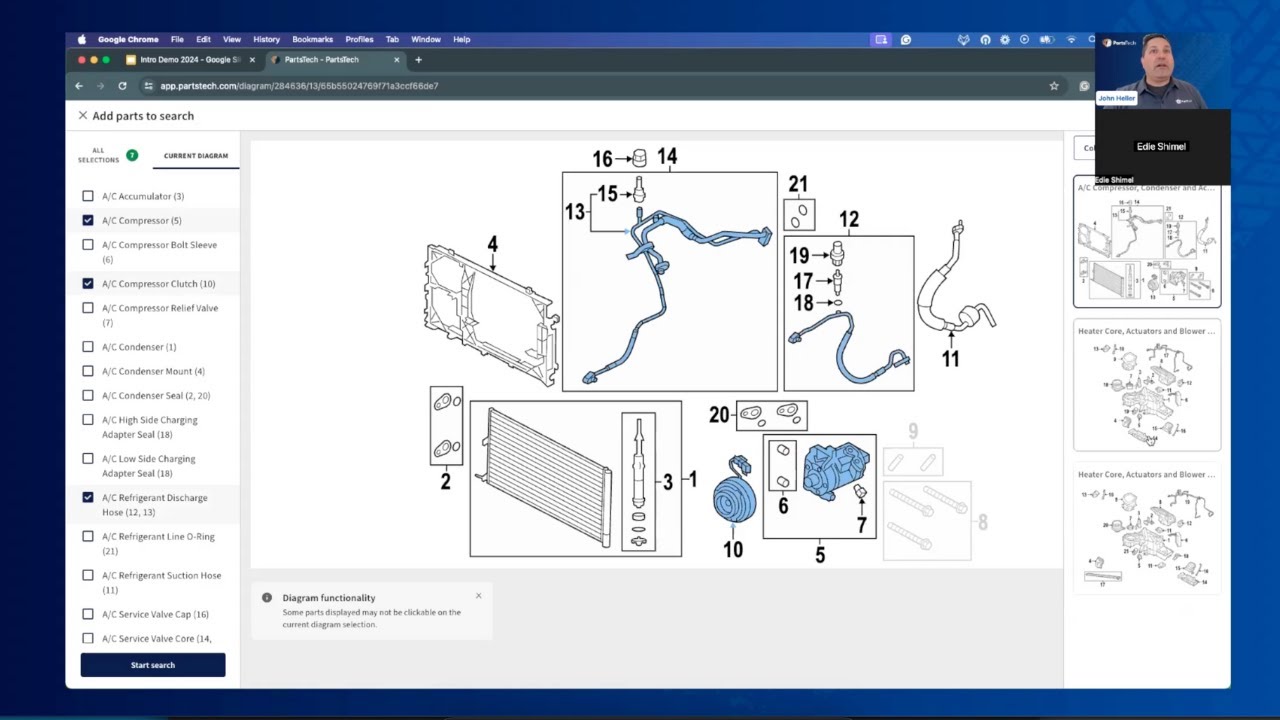Click relief valve part 7 in diagram

coord(860,493)
